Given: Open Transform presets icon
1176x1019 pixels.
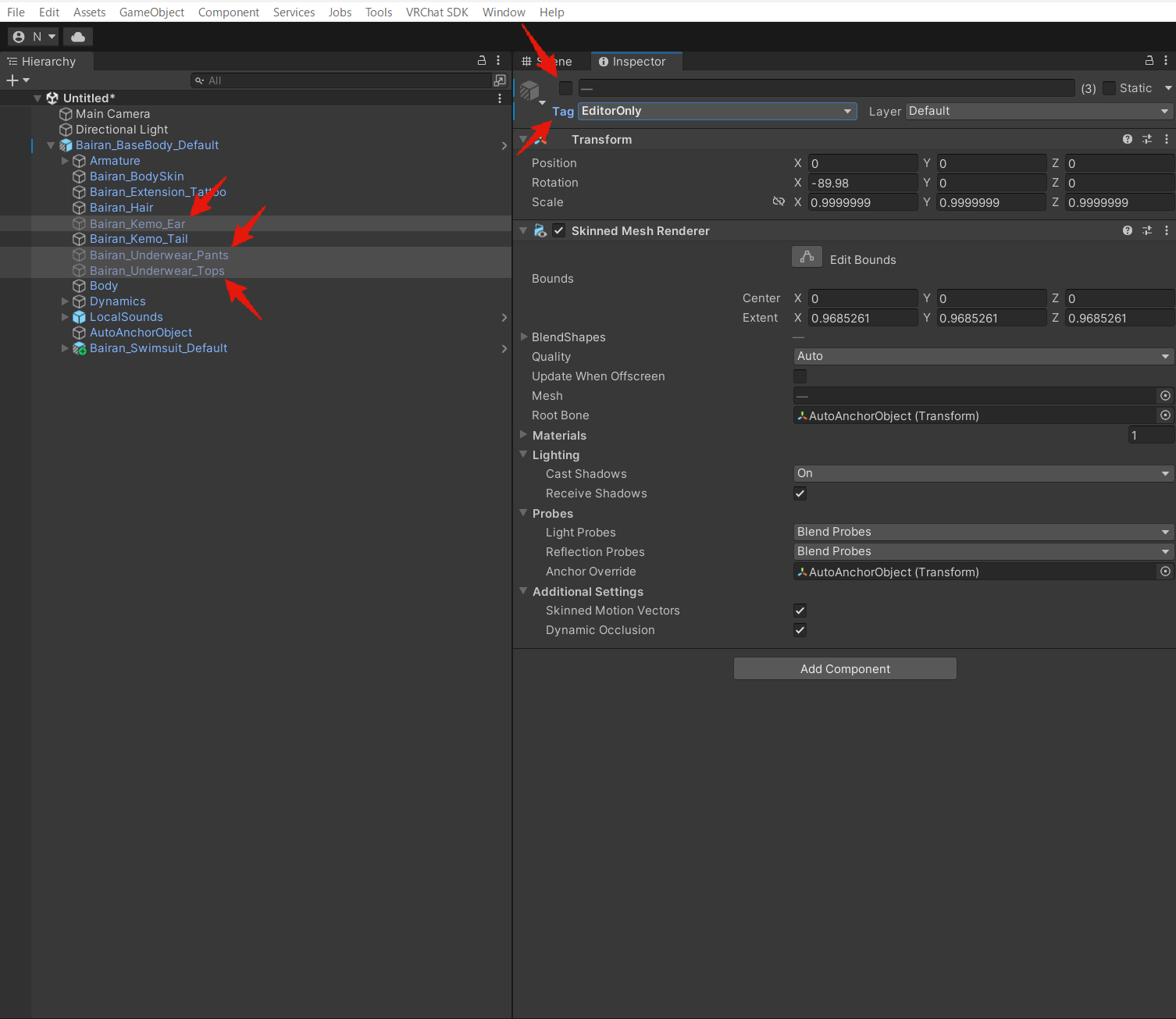Looking at the screenshot, I should pos(1147,139).
